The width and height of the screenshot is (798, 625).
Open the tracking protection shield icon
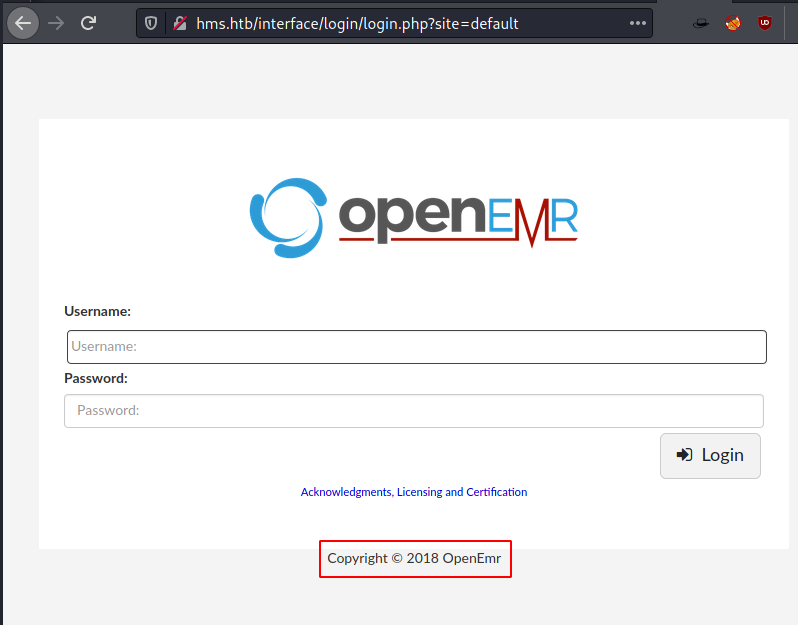click(x=151, y=23)
